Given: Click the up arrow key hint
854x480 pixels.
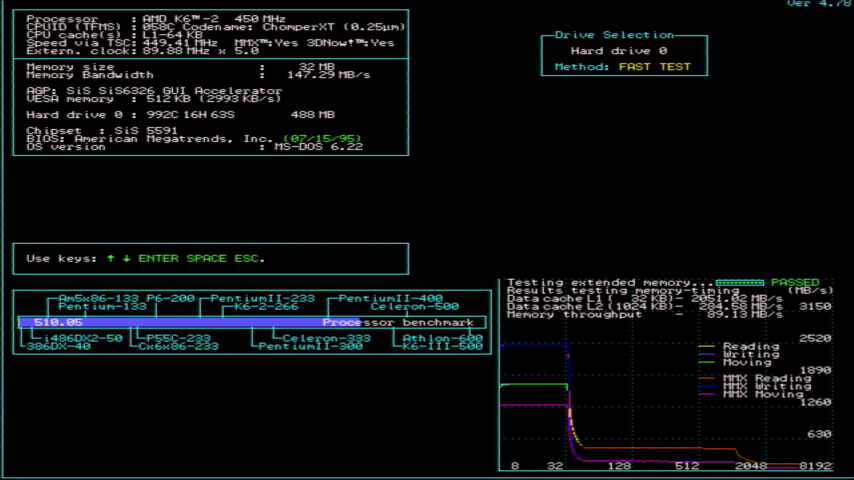Looking at the screenshot, I should click(110, 258).
